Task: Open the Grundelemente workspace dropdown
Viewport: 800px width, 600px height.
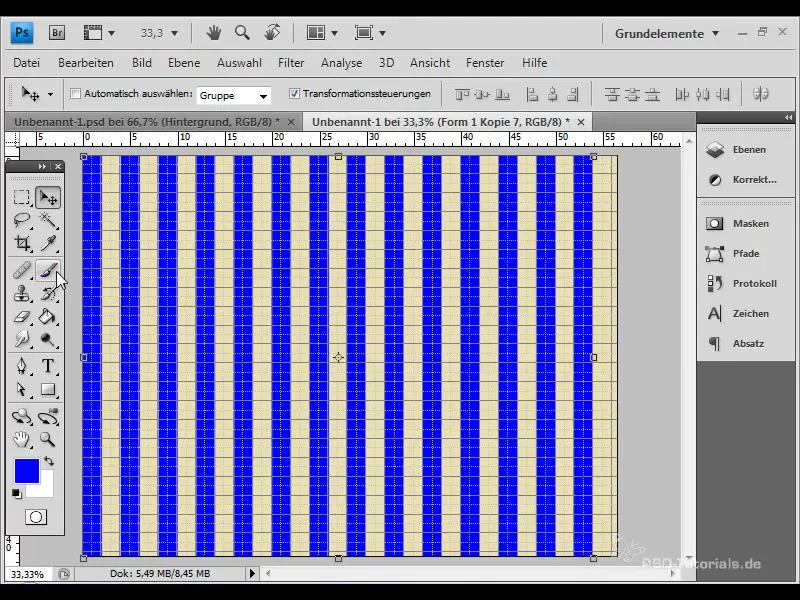Action: pos(667,34)
